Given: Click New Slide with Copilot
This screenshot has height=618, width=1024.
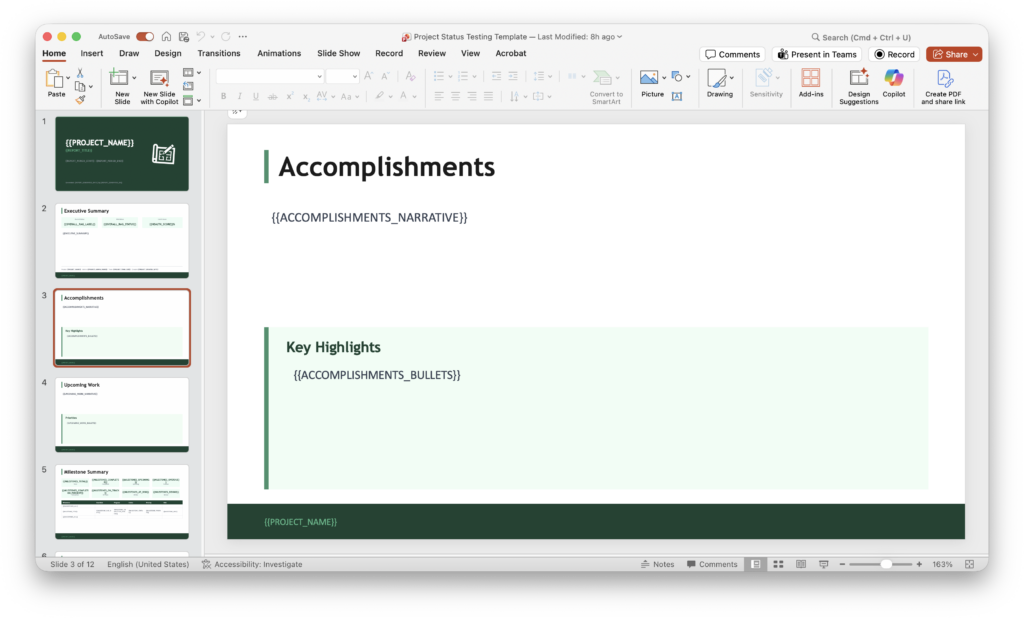Looking at the screenshot, I should click(159, 79).
